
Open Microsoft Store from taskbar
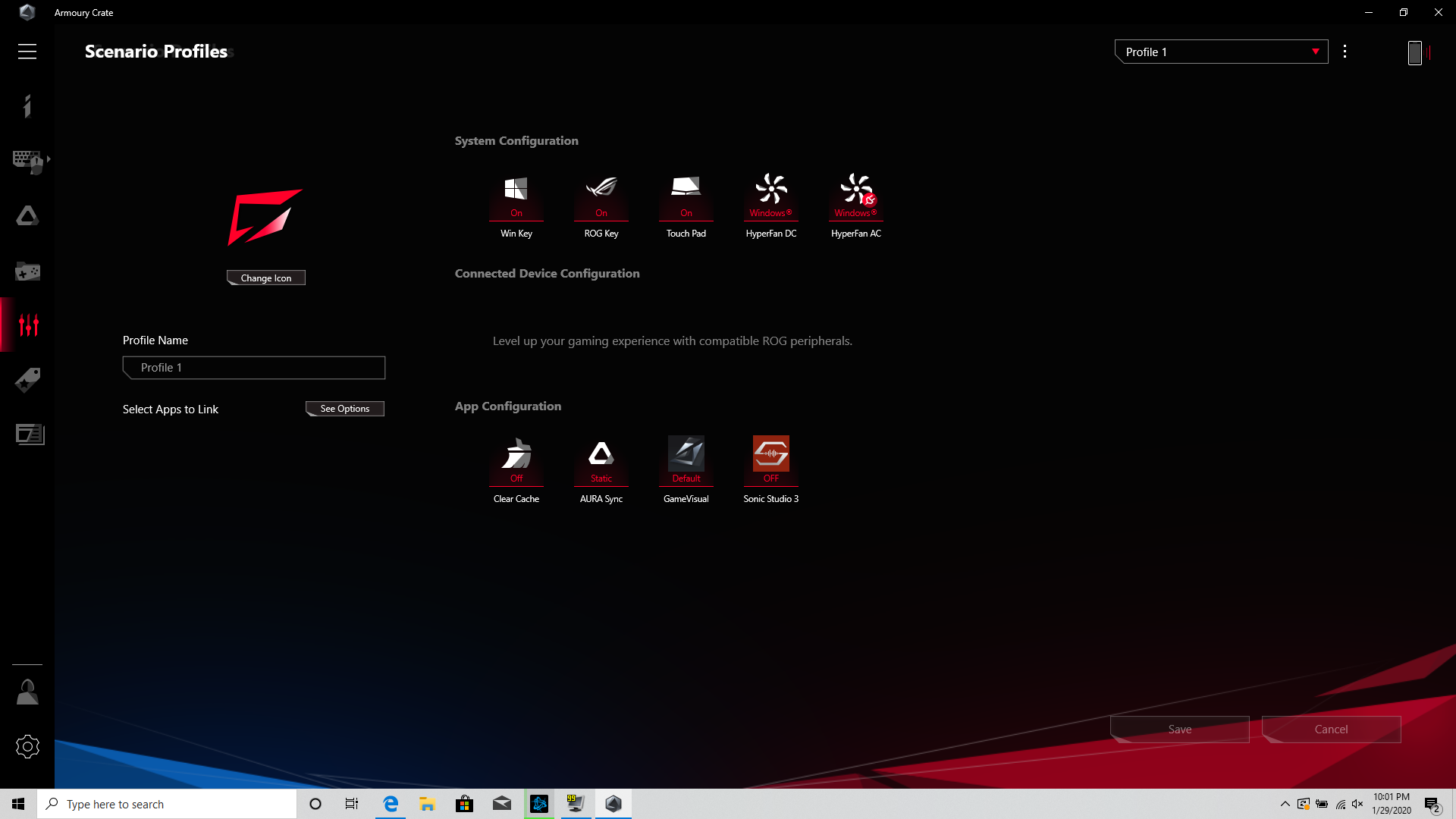tap(465, 804)
